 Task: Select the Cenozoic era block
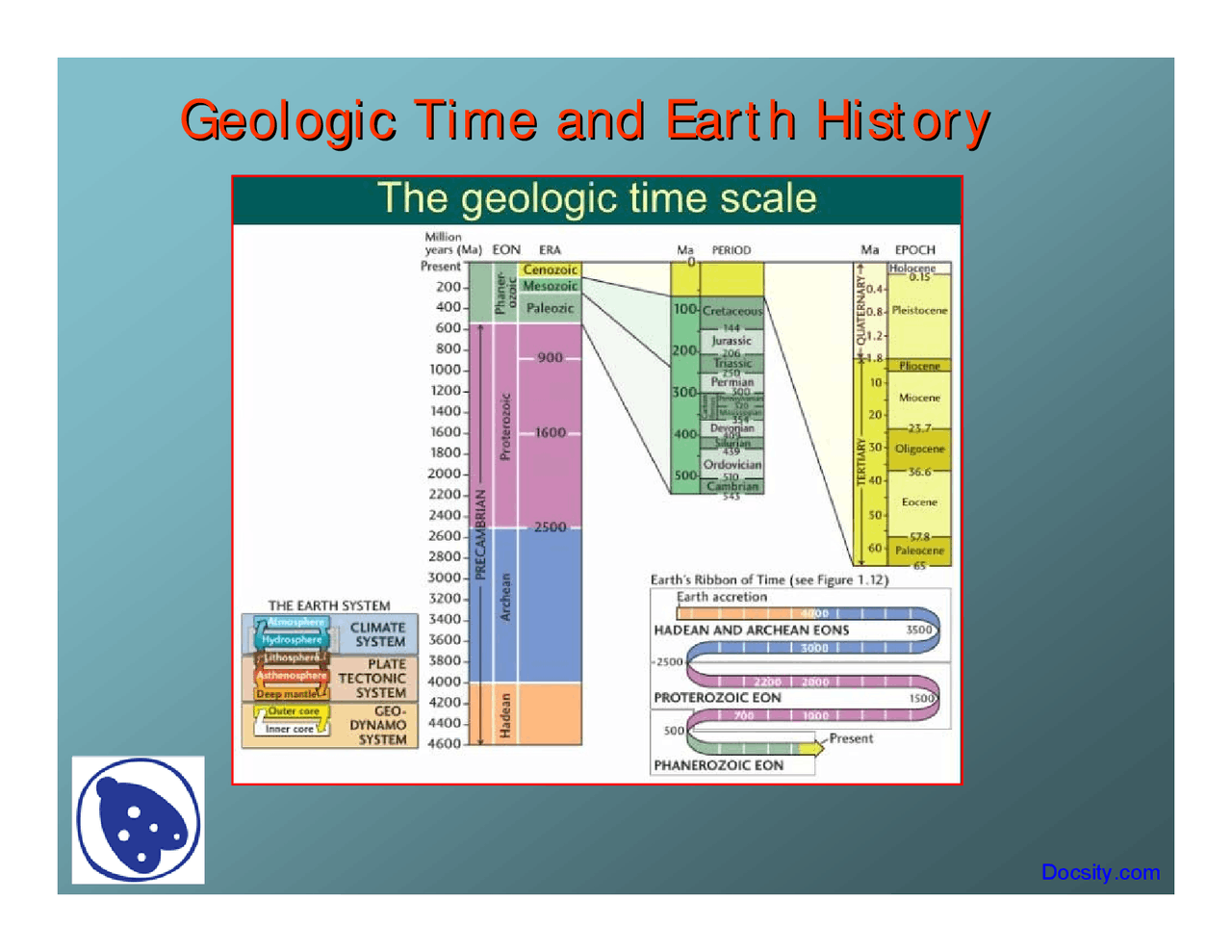coord(550,270)
